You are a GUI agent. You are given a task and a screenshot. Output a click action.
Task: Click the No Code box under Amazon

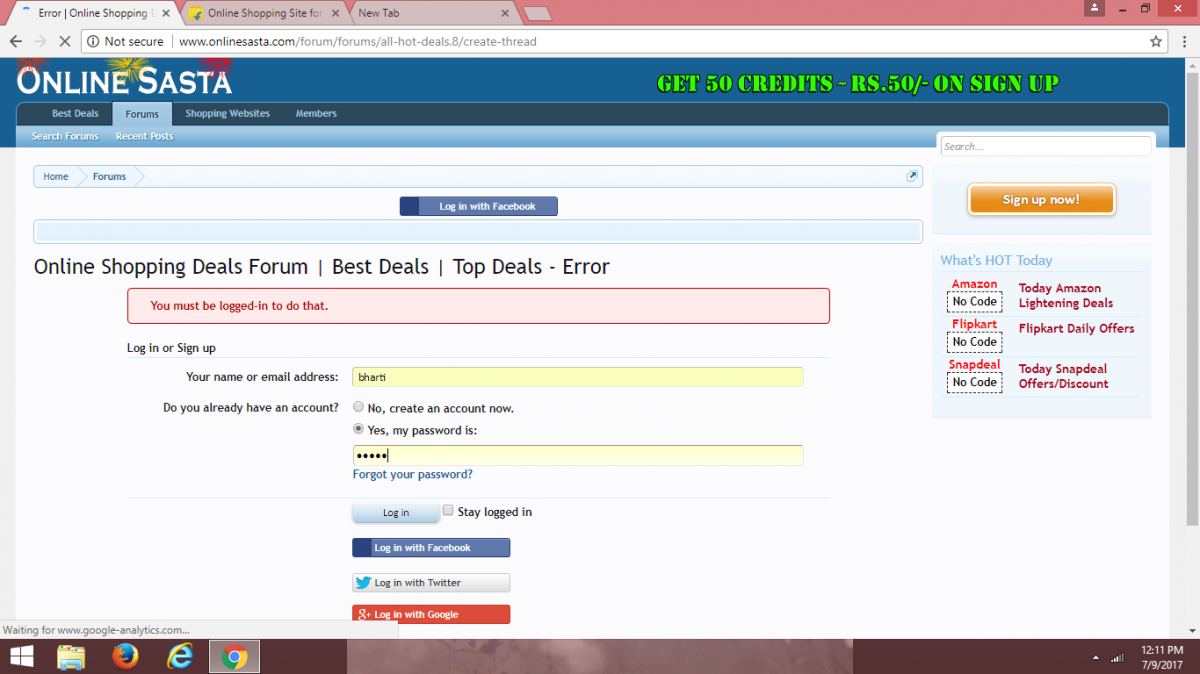pos(974,302)
